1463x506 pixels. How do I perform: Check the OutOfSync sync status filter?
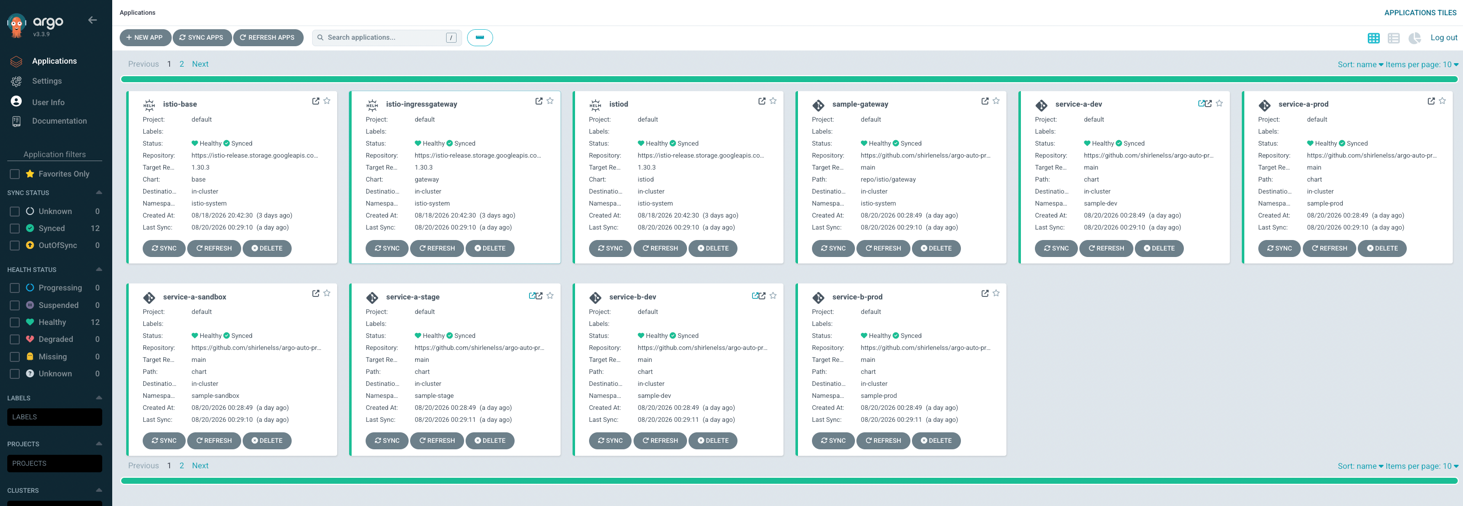[x=15, y=245]
